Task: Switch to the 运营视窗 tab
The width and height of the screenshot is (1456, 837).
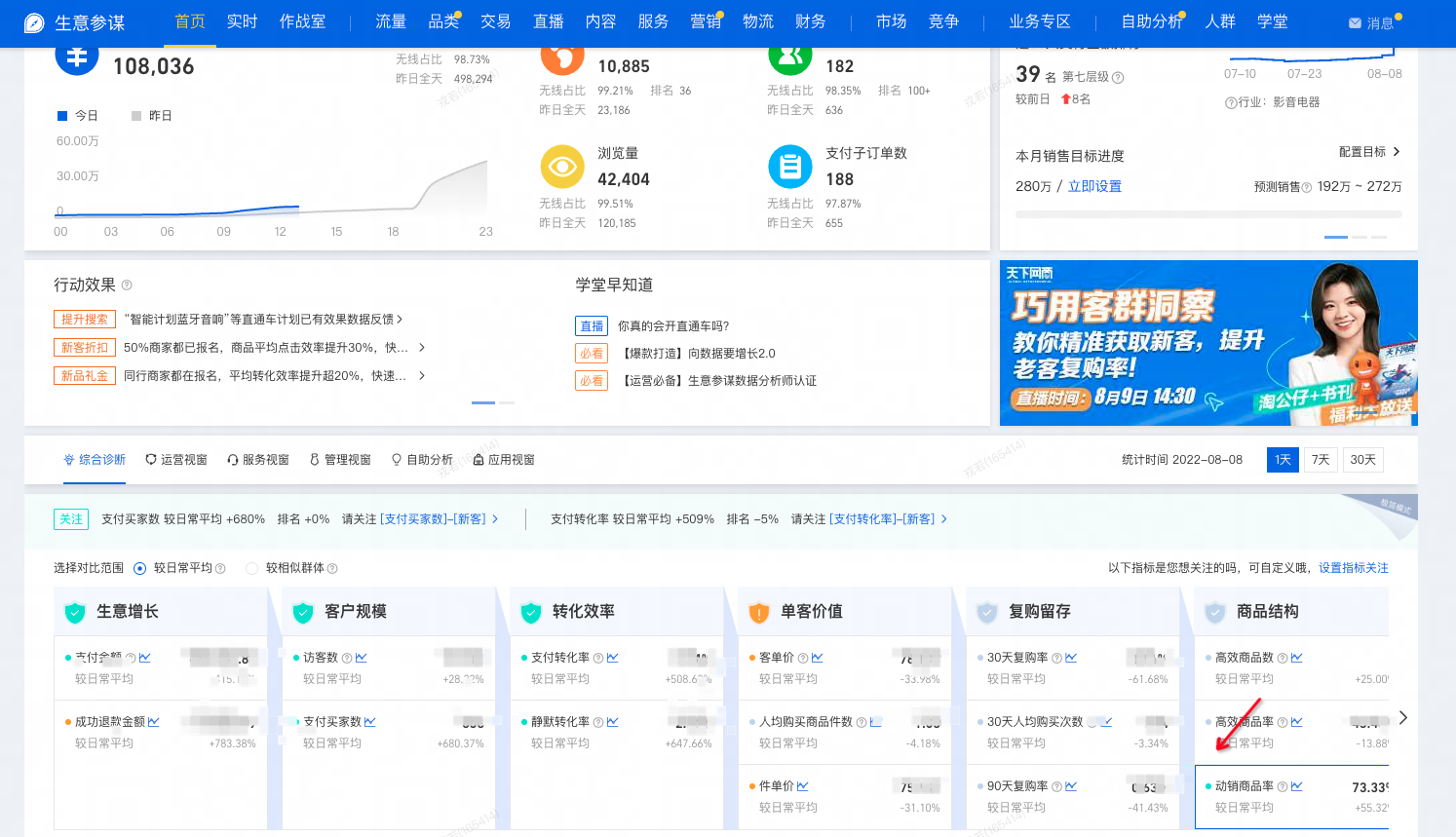Action: pyautogui.click(x=176, y=460)
